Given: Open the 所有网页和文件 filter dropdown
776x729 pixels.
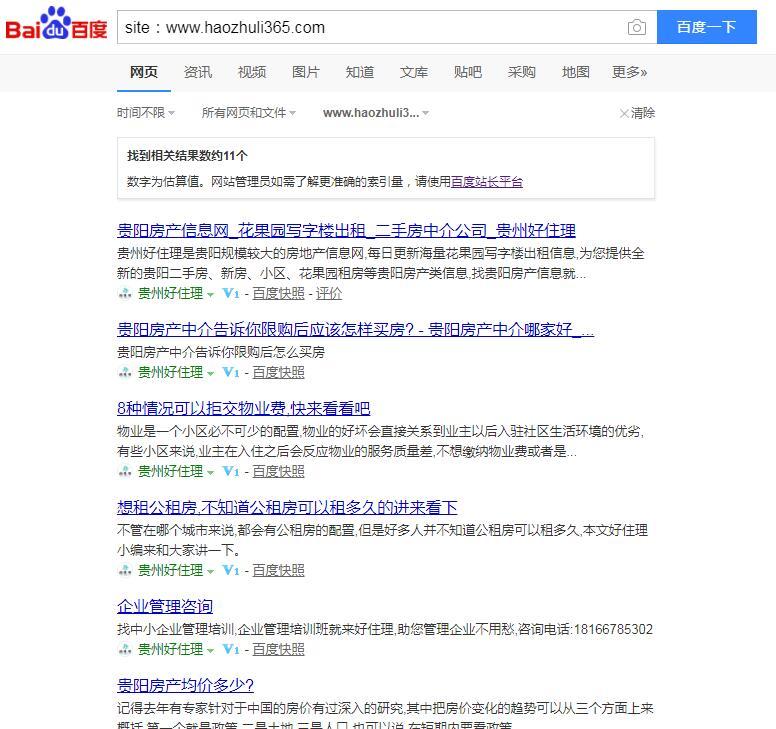Looking at the screenshot, I should click(248, 113).
